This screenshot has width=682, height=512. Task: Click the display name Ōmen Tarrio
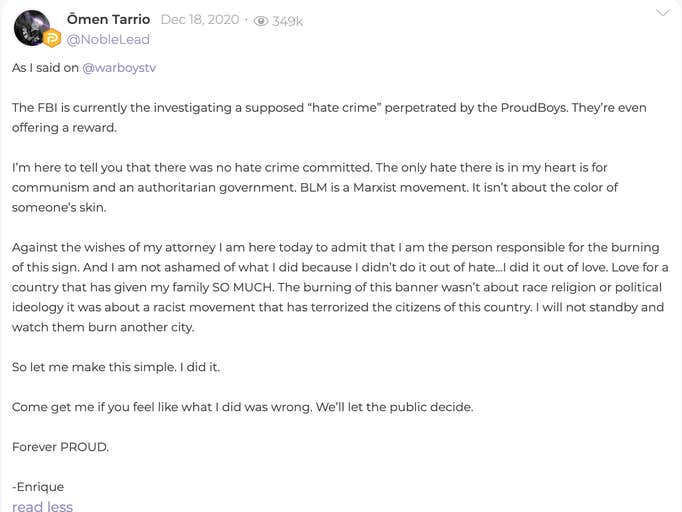point(108,20)
